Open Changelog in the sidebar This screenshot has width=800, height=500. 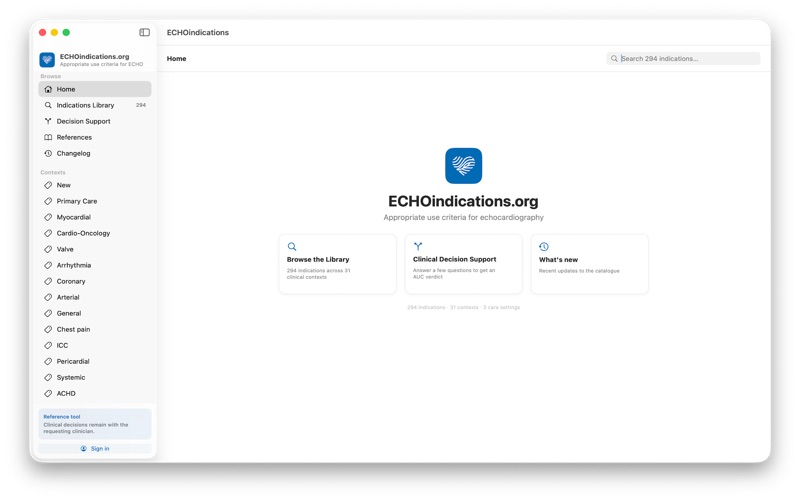pyautogui.click(x=95, y=153)
